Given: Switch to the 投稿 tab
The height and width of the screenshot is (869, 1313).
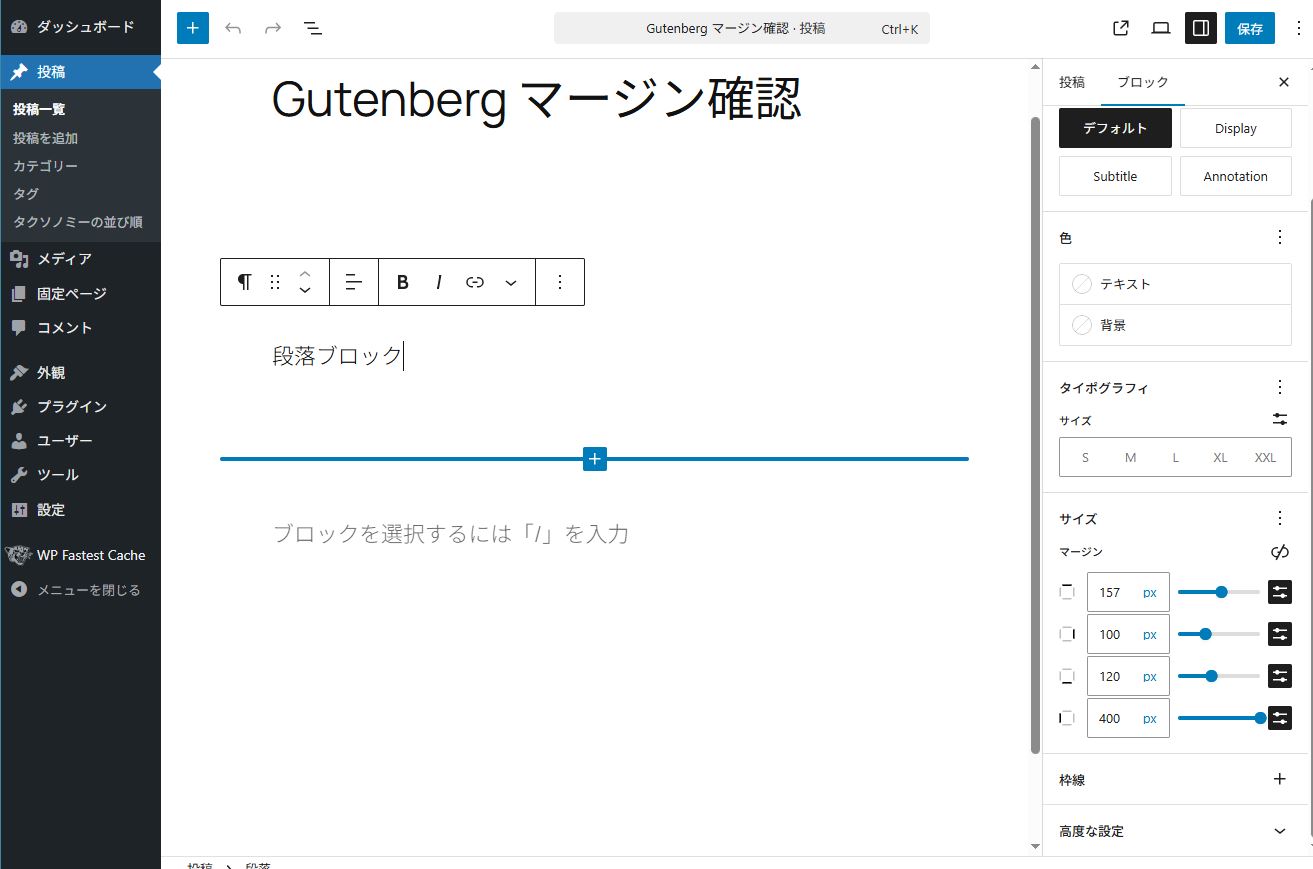Looking at the screenshot, I should coord(1072,82).
